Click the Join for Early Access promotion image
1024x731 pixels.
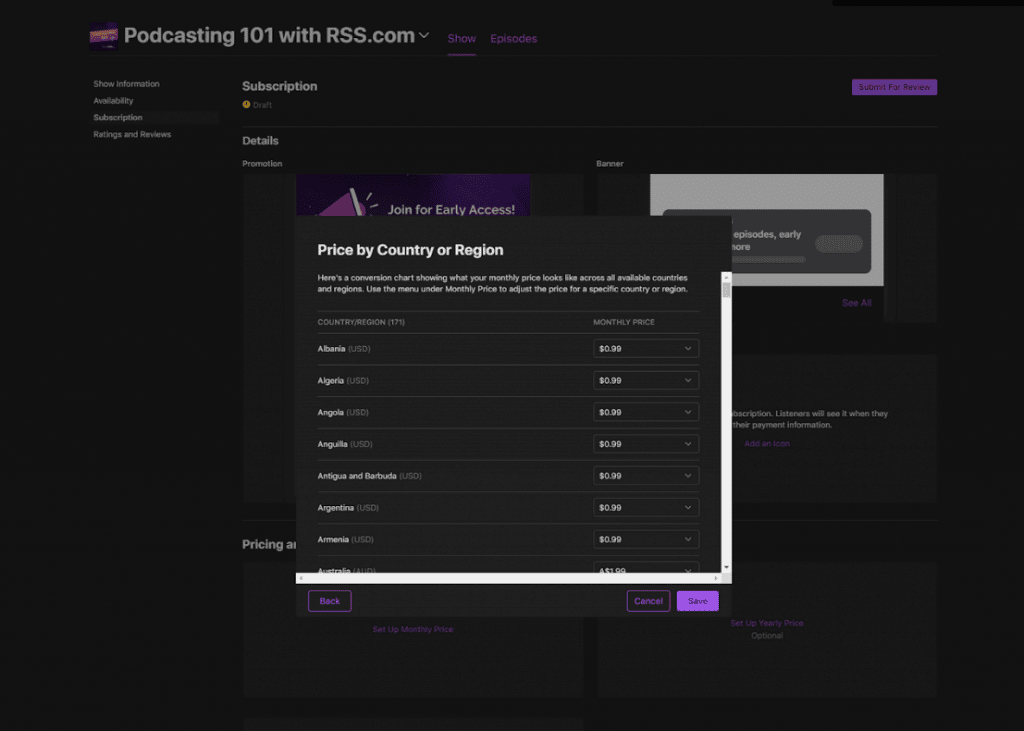coord(413,195)
